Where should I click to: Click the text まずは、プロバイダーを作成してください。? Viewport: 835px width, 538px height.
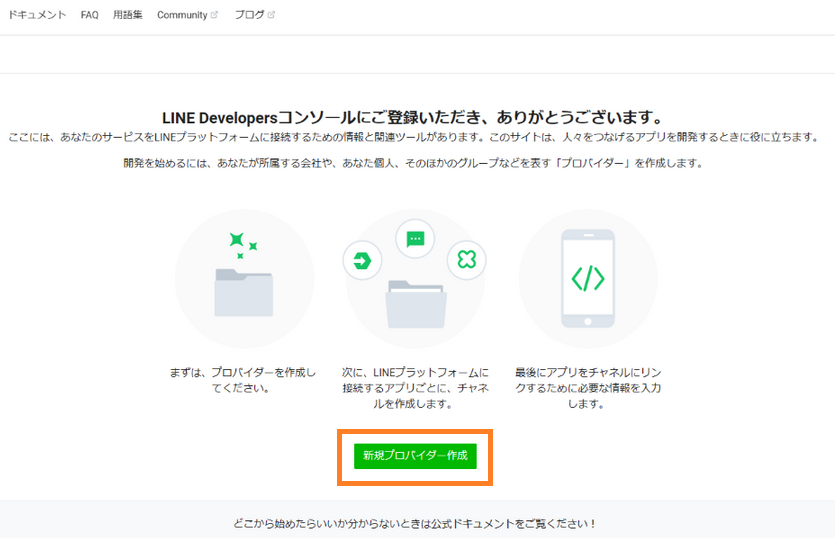pyautogui.click(x=243, y=380)
